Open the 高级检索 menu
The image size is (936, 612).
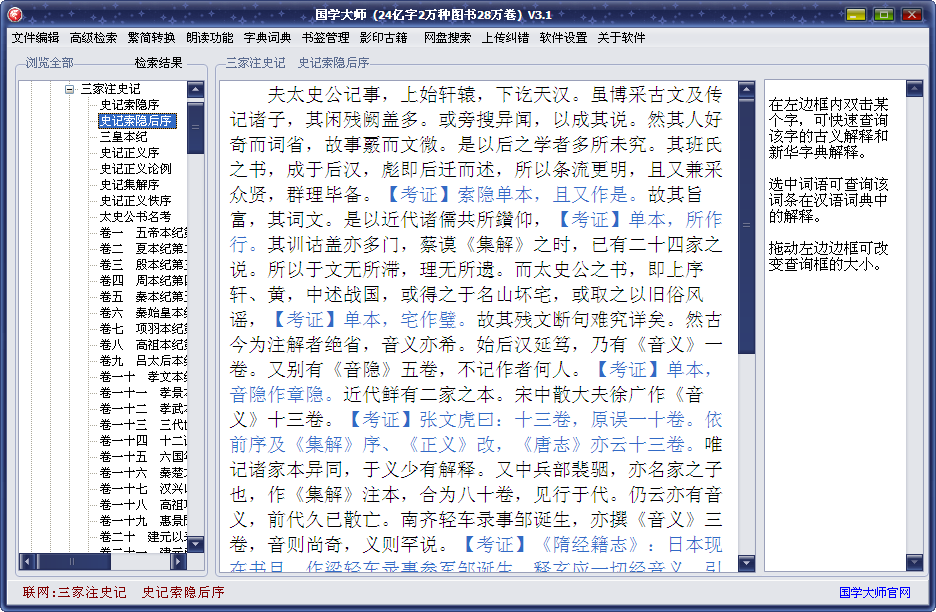tap(93, 38)
